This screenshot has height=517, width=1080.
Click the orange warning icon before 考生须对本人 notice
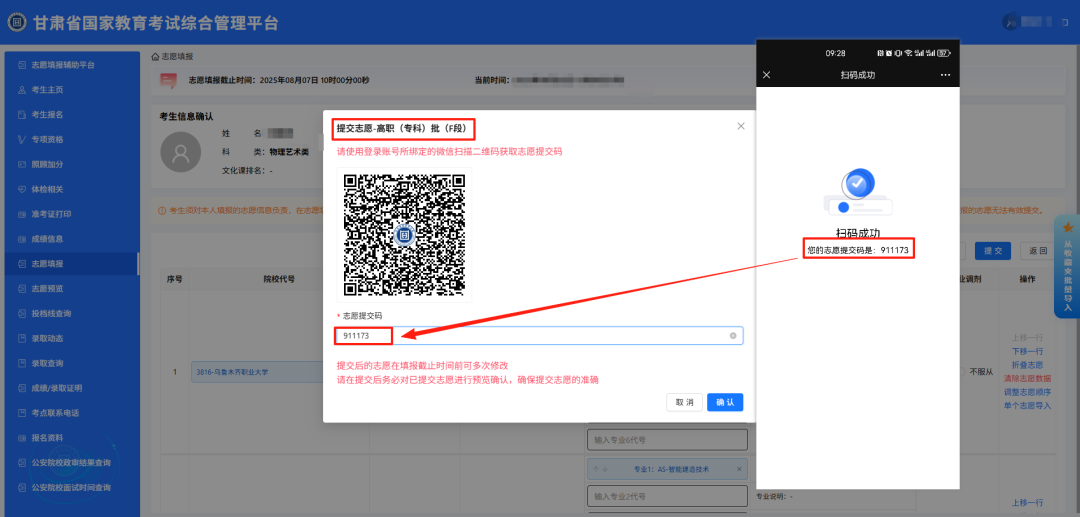(162, 211)
